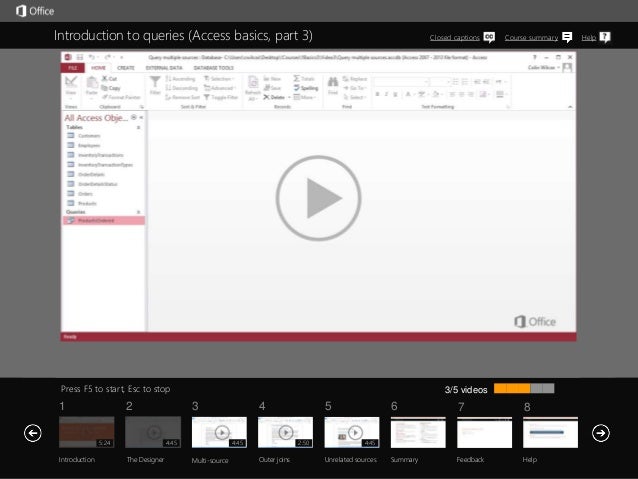The width and height of the screenshot is (638, 479).
Task: Select the highlighted query under Queries
Action: coord(103,221)
